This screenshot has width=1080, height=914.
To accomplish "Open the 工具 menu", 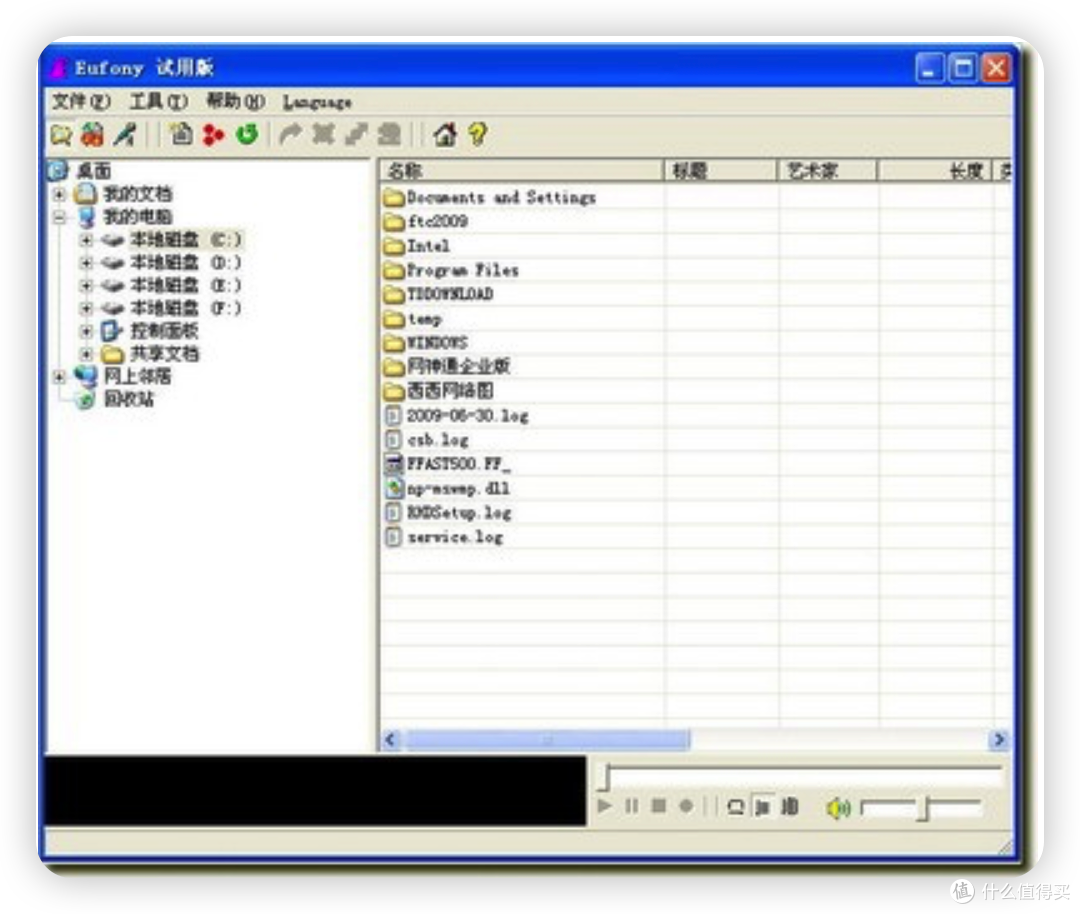I will point(158,102).
